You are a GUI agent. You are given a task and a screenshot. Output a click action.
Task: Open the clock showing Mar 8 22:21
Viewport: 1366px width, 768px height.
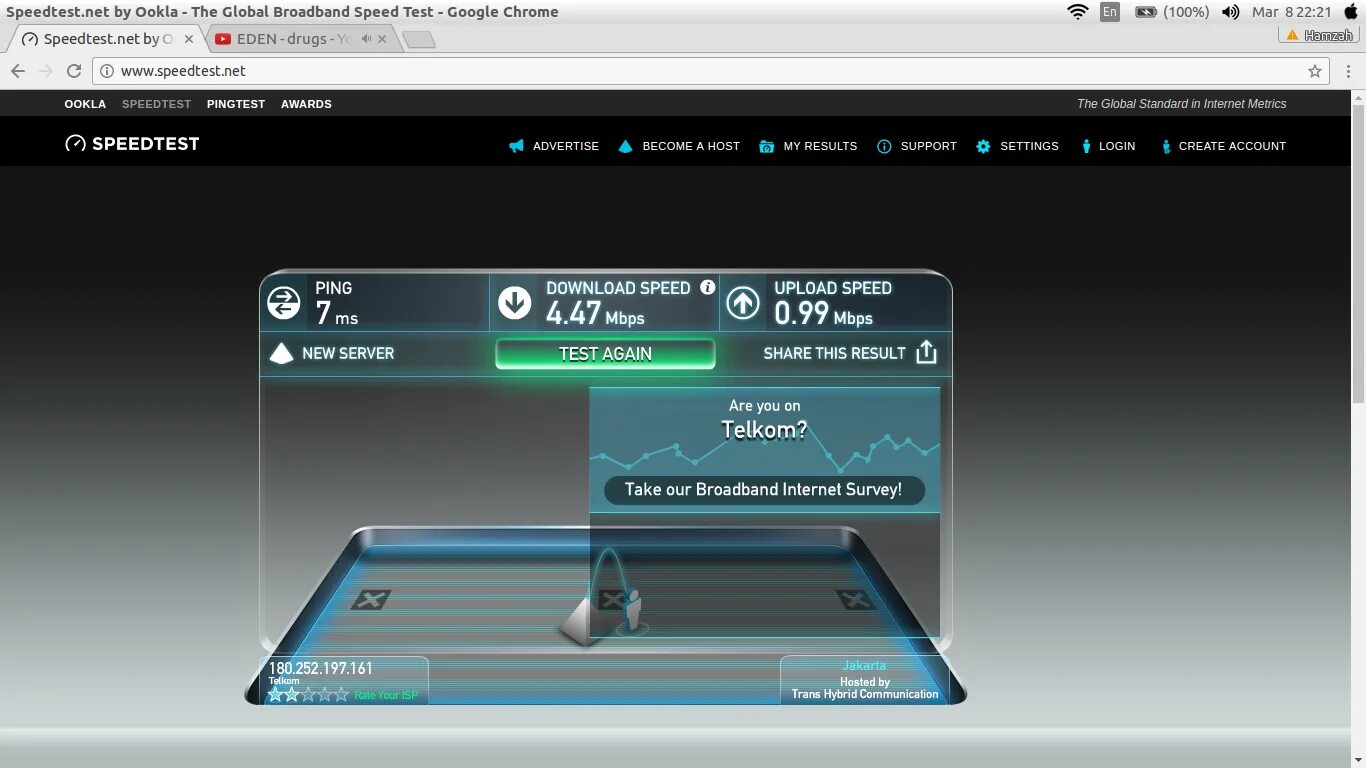(1291, 12)
